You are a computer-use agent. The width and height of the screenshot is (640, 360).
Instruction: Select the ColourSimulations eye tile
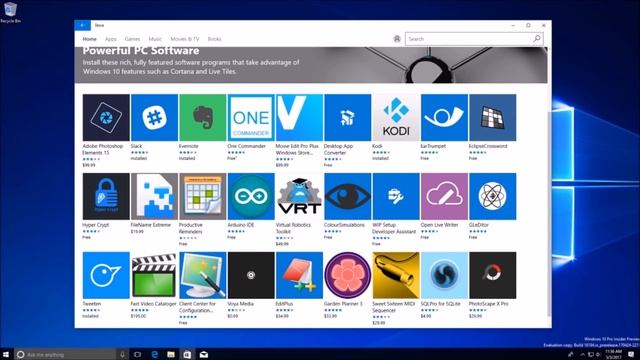[348, 196]
